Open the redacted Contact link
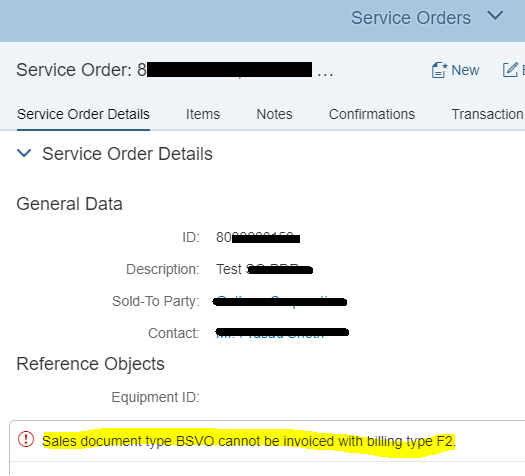The width and height of the screenshot is (525, 476). 282,333
